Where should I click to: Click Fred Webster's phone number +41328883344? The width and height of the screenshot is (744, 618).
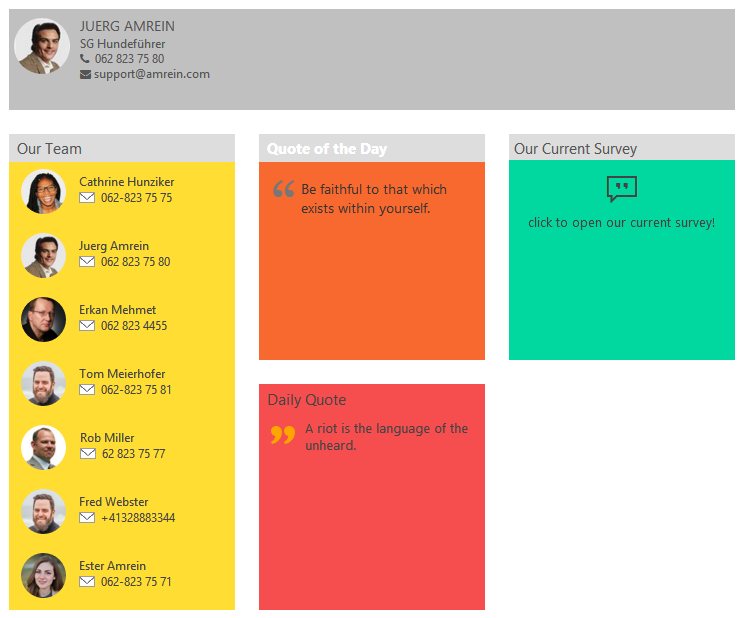point(138,518)
